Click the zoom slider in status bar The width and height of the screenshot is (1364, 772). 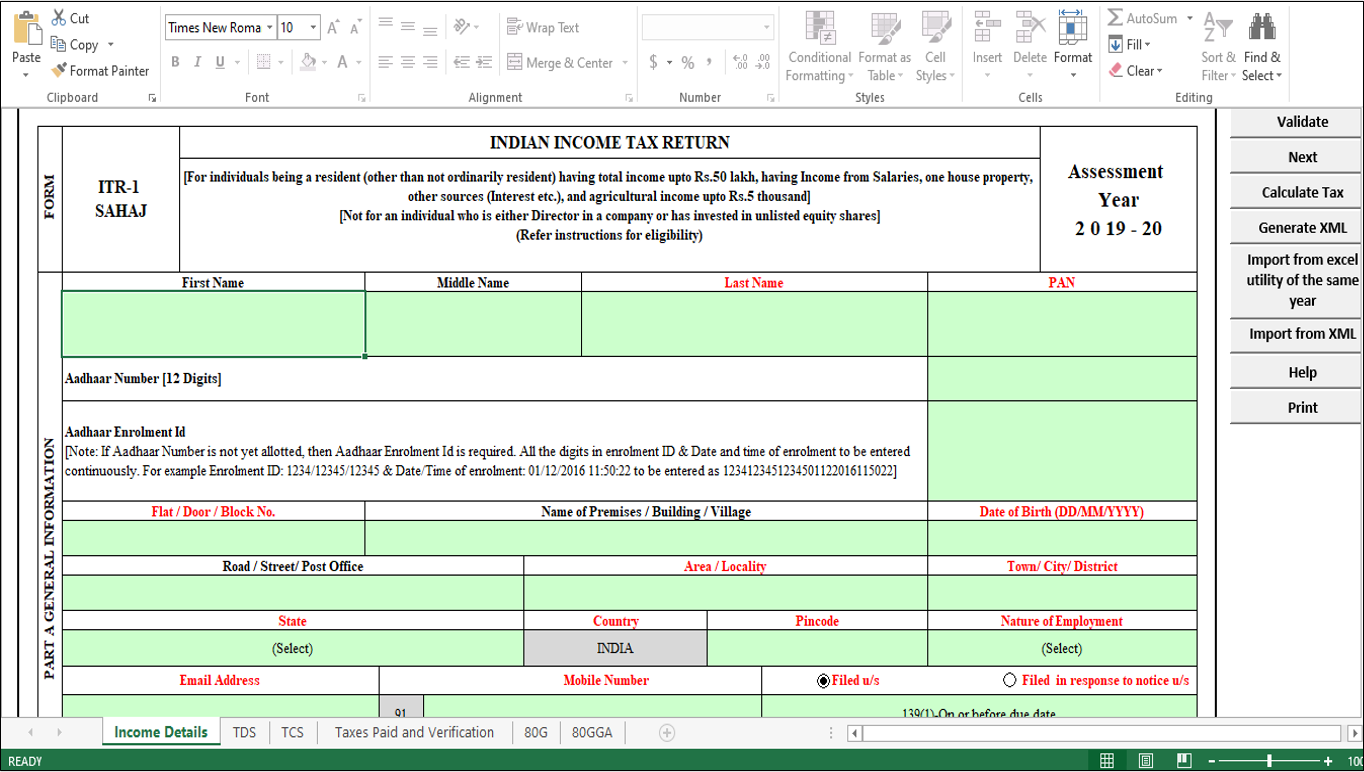coord(1269,761)
